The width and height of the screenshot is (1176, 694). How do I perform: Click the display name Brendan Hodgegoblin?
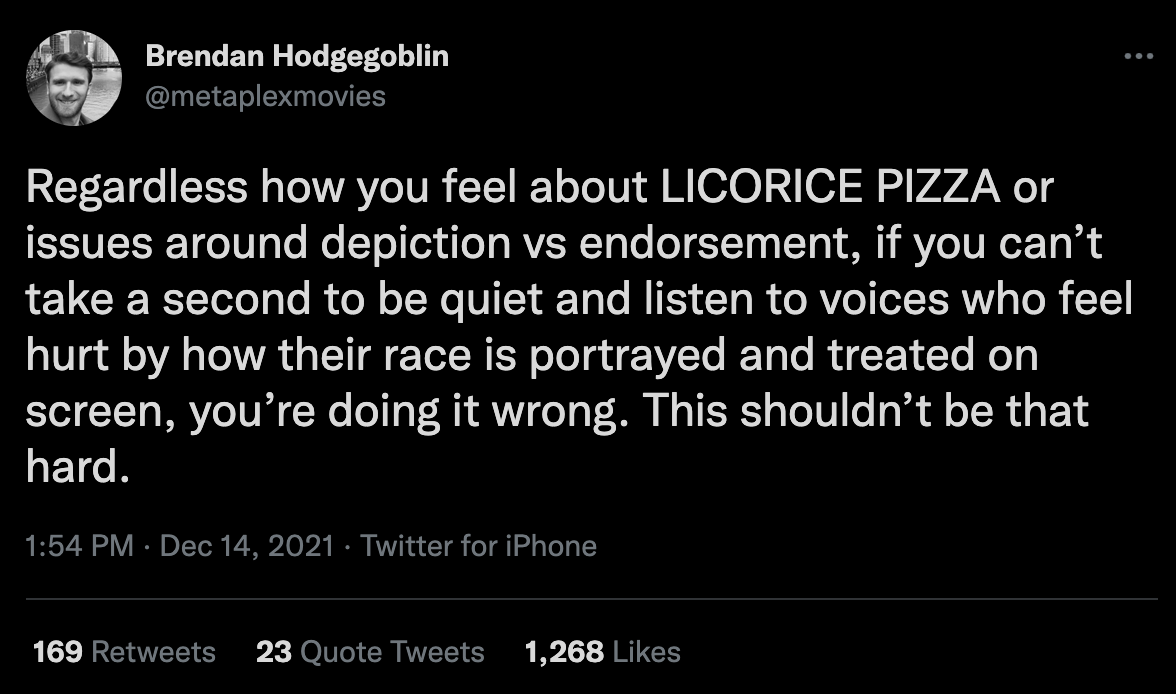coord(297,56)
